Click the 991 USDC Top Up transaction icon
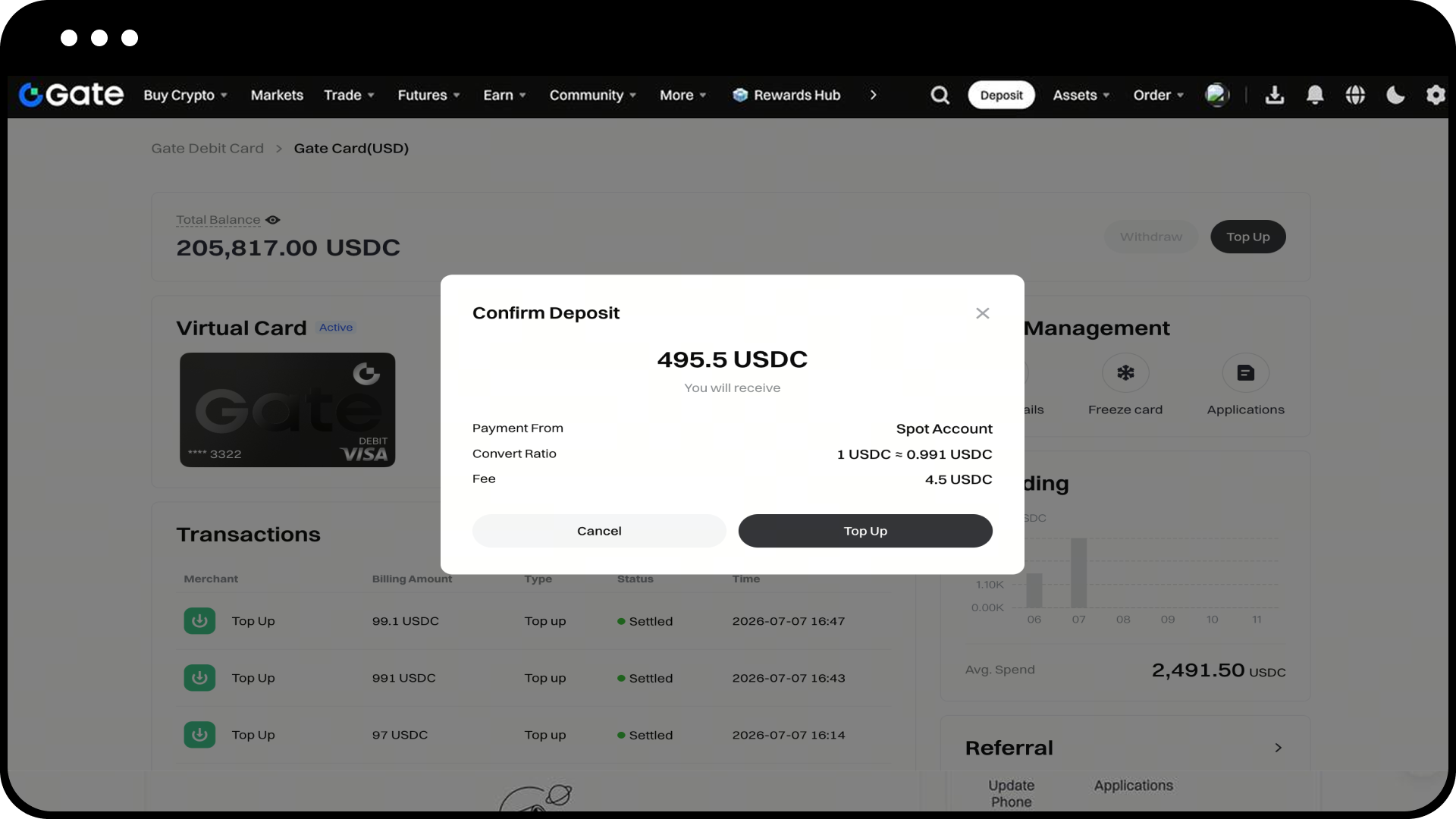1456x819 pixels. point(199,678)
